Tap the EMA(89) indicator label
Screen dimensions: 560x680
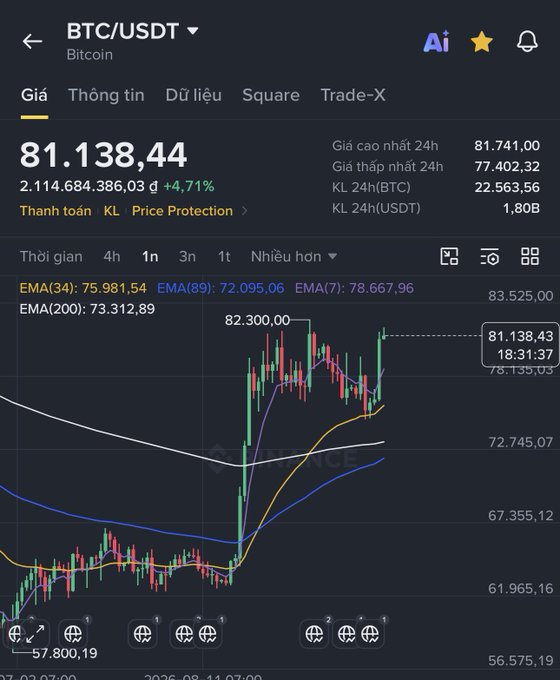pyautogui.click(x=220, y=288)
